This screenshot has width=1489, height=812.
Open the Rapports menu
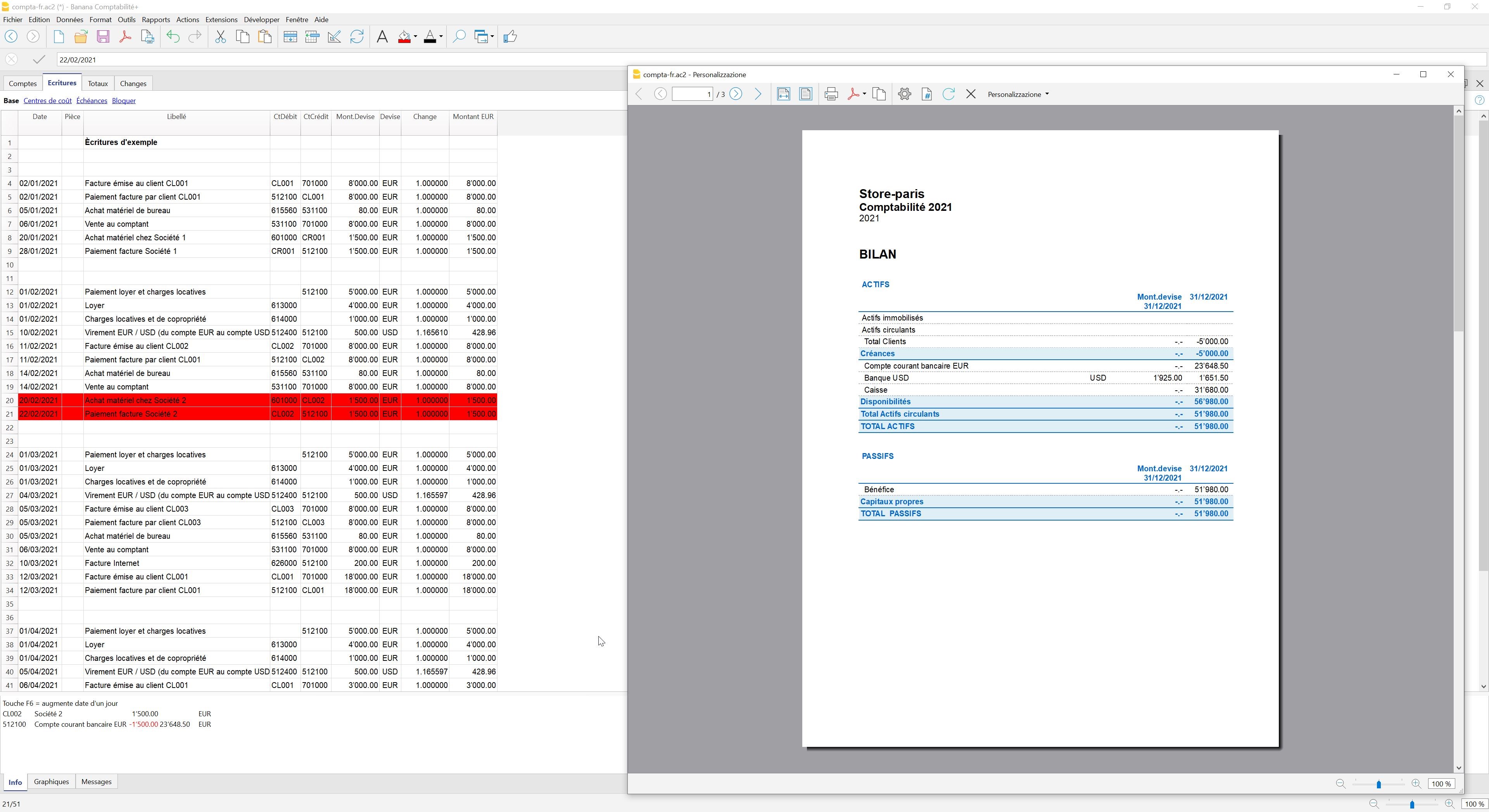click(x=155, y=20)
